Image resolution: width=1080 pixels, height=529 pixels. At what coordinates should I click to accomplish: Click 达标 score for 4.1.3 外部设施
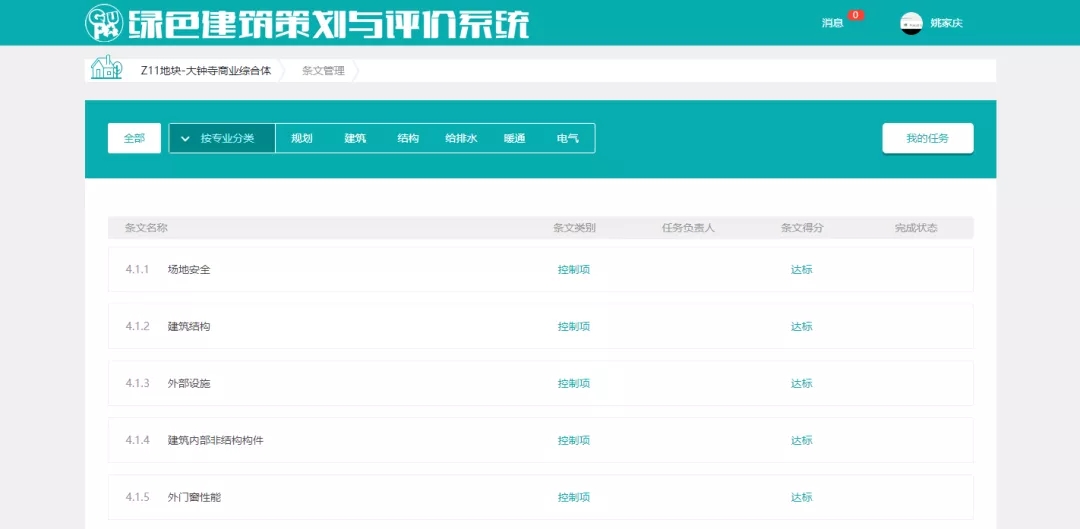tap(801, 384)
